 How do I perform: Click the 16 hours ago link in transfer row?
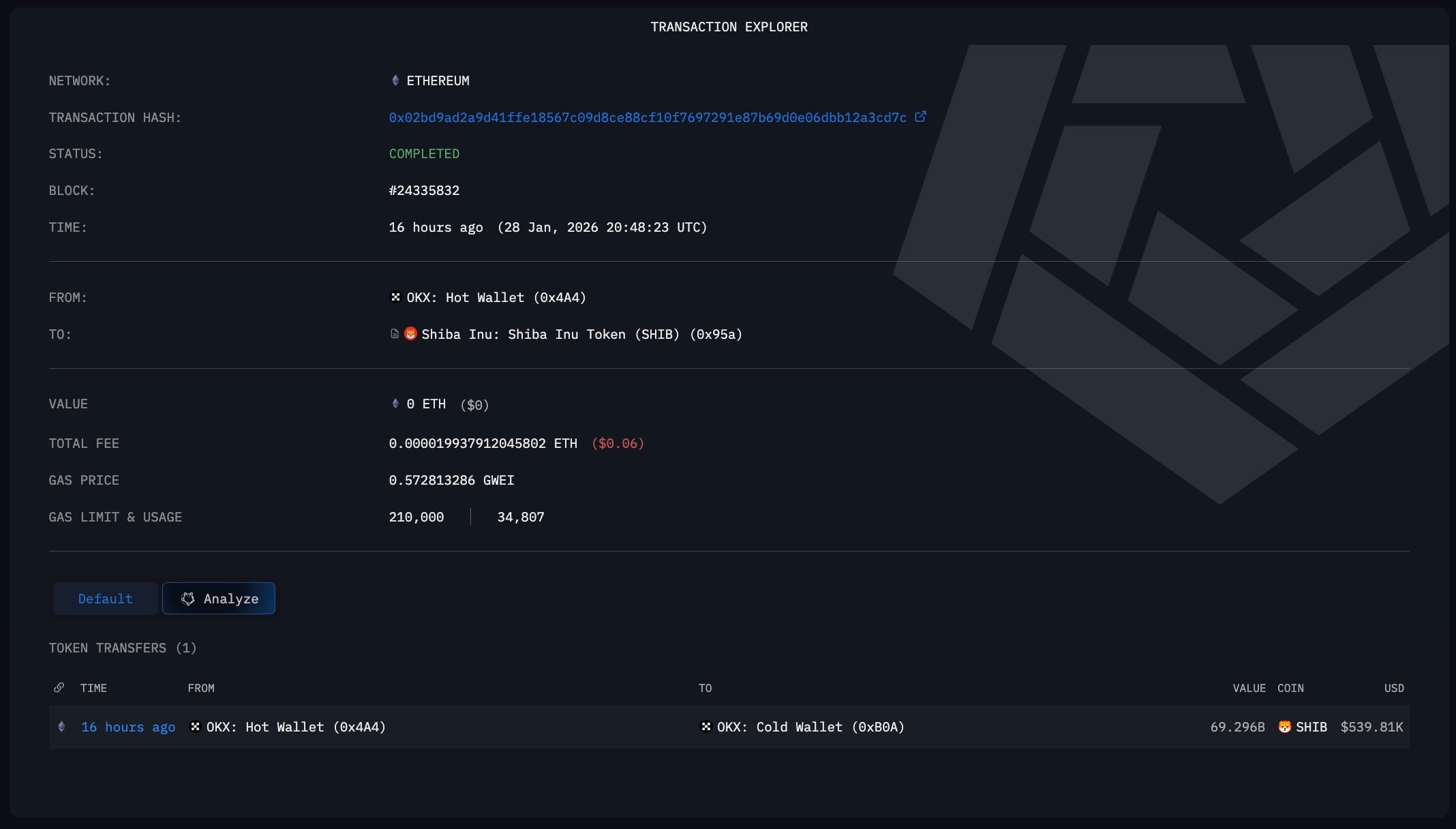128,727
